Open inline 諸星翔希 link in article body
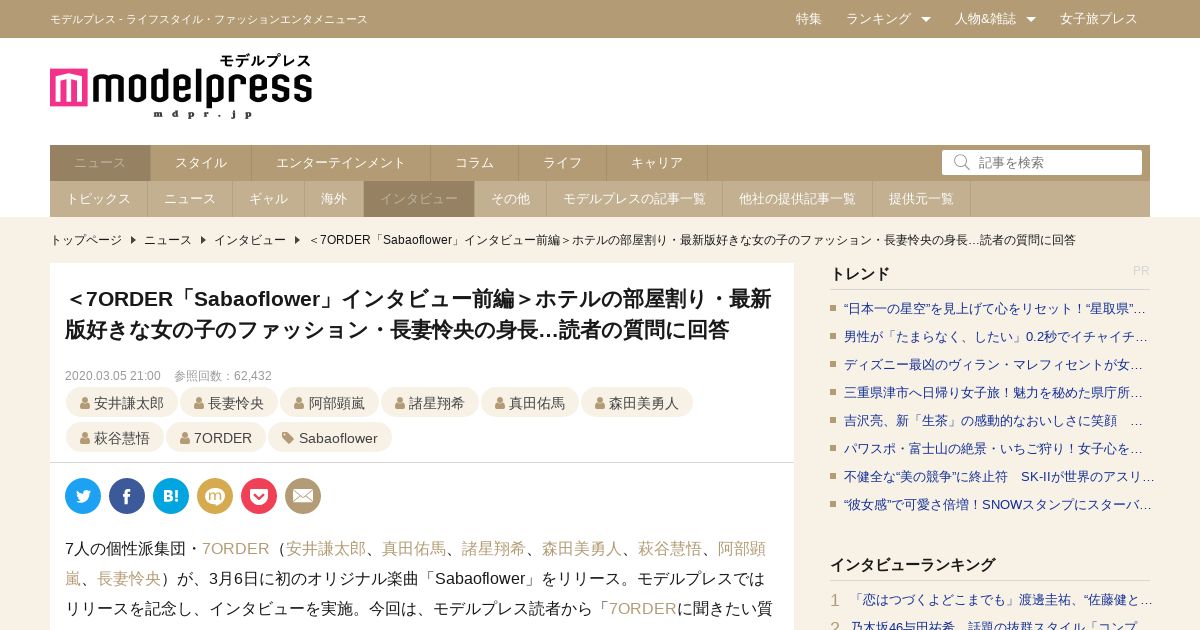 pos(494,548)
